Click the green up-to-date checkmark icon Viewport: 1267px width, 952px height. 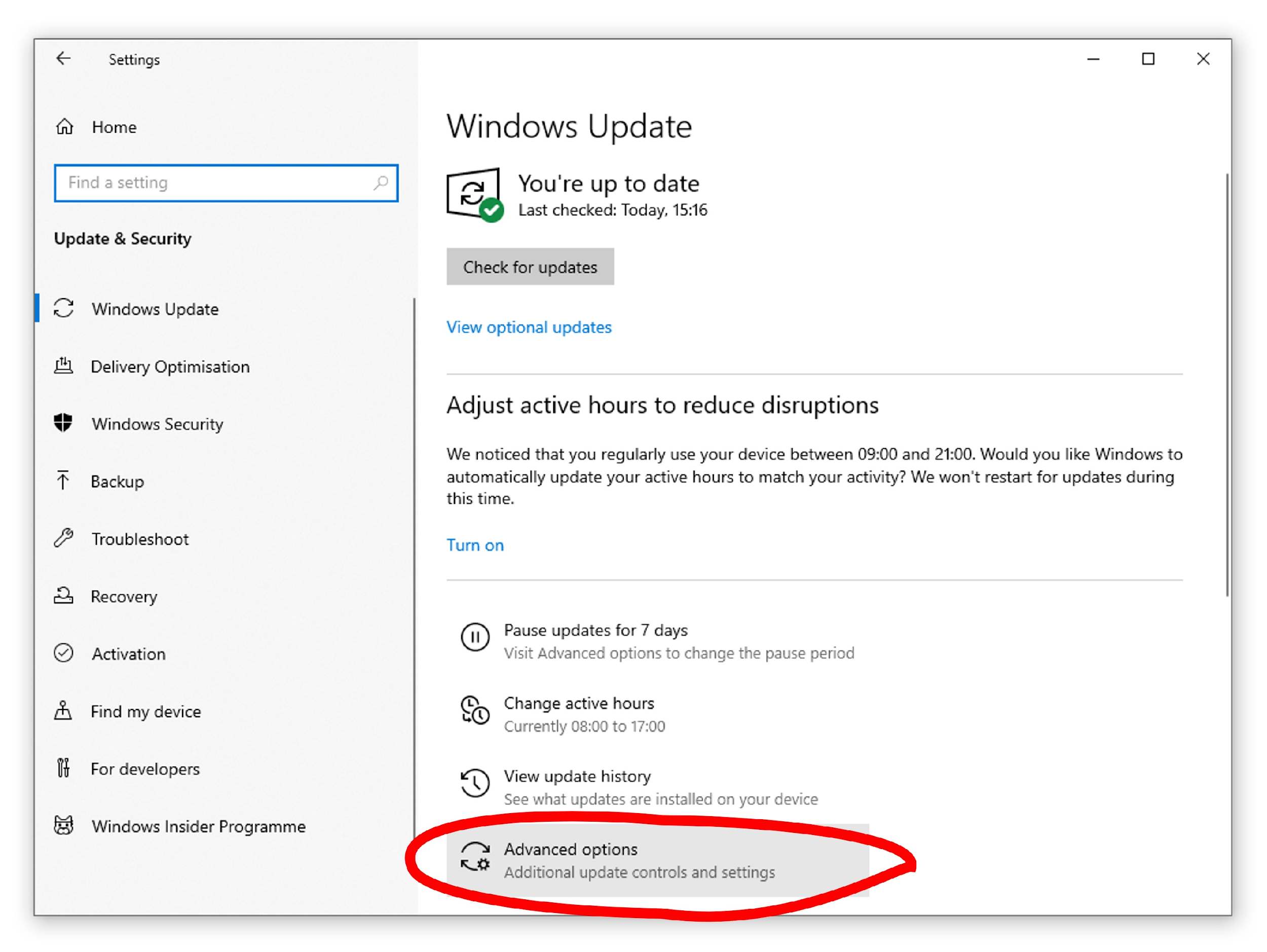(492, 210)
